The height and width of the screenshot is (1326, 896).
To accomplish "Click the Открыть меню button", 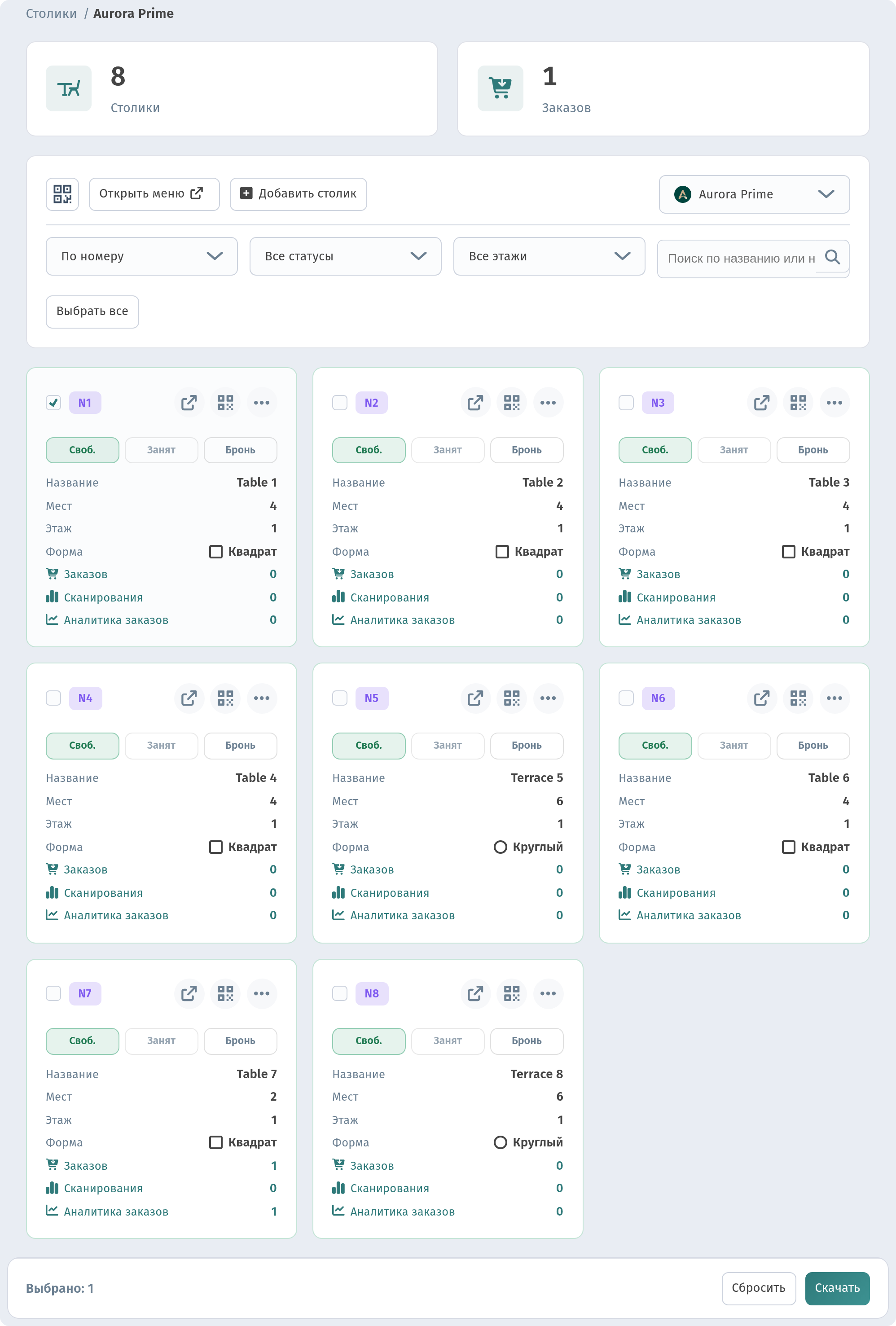I will click(154, 194).
